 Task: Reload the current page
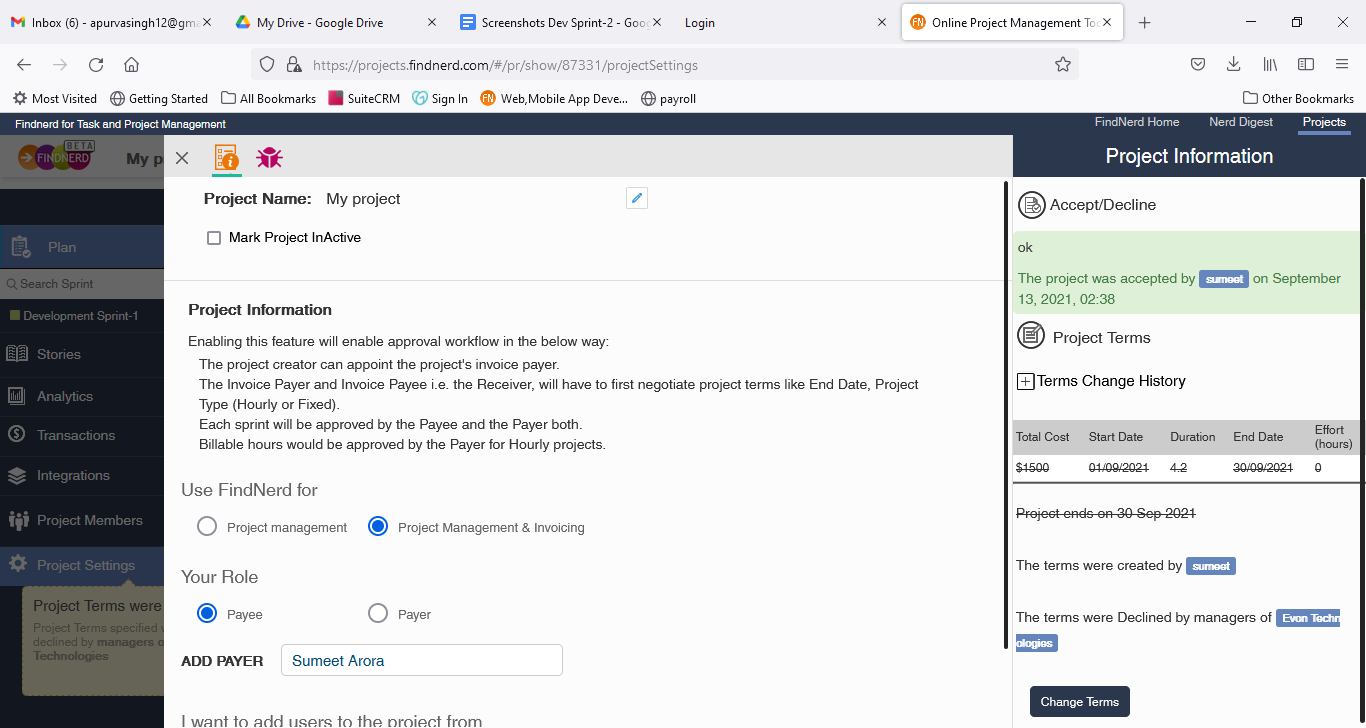[96, 64]
